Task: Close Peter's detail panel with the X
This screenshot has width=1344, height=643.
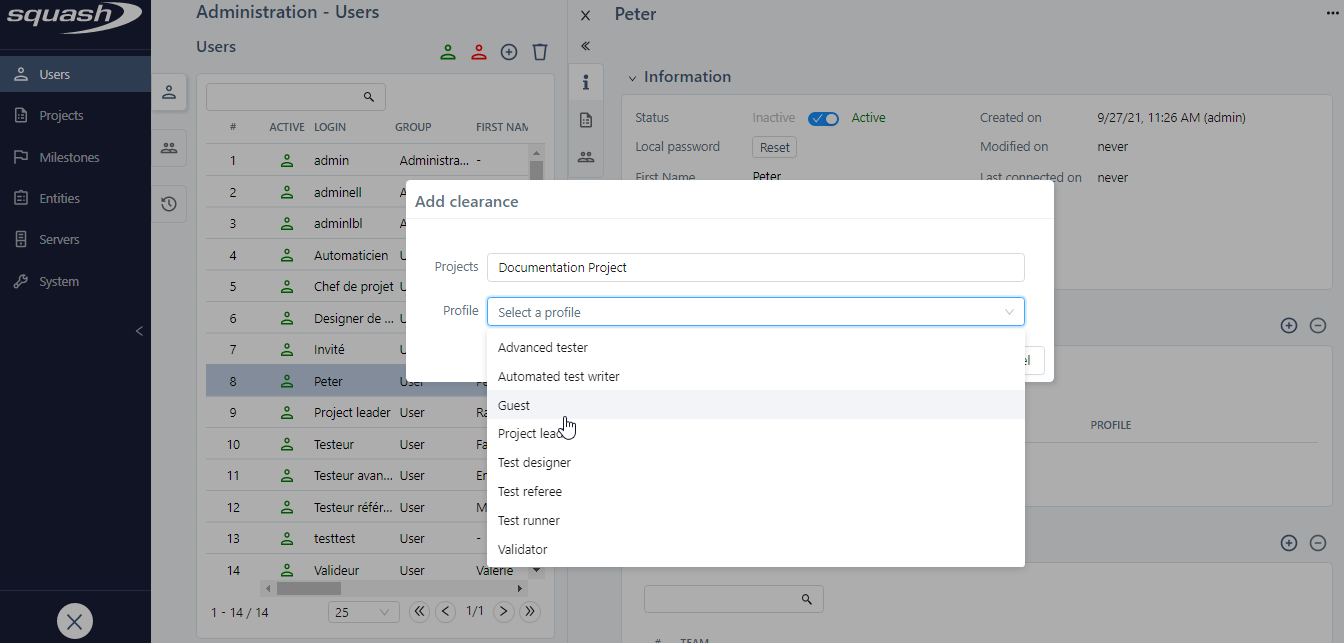Action: 586,15
